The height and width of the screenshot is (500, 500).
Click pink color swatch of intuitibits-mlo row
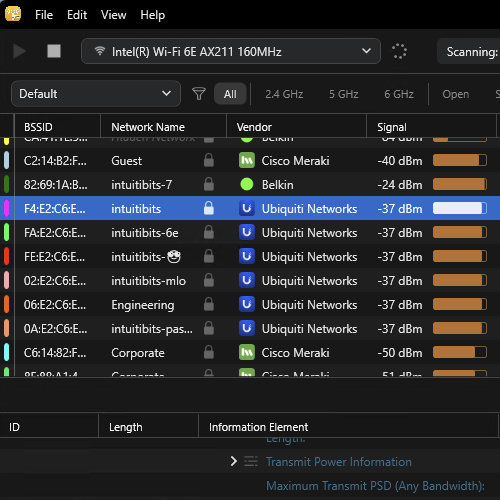click(x=6, y=280)
